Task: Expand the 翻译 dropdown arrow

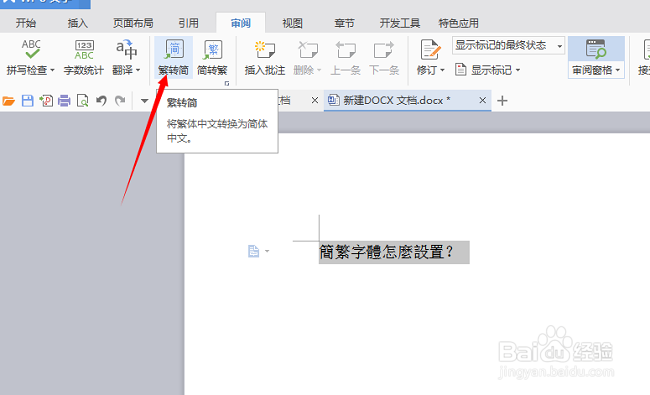Action: 138,70
